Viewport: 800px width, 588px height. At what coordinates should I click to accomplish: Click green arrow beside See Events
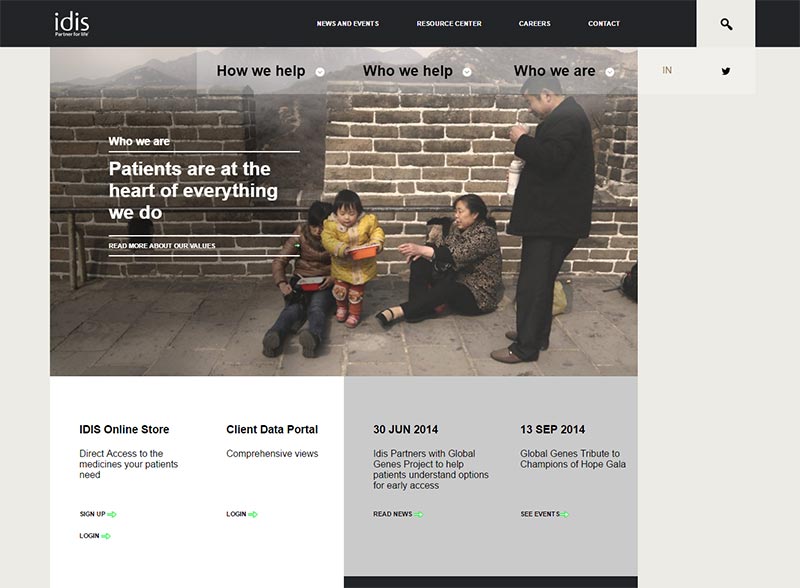(565, 514)
